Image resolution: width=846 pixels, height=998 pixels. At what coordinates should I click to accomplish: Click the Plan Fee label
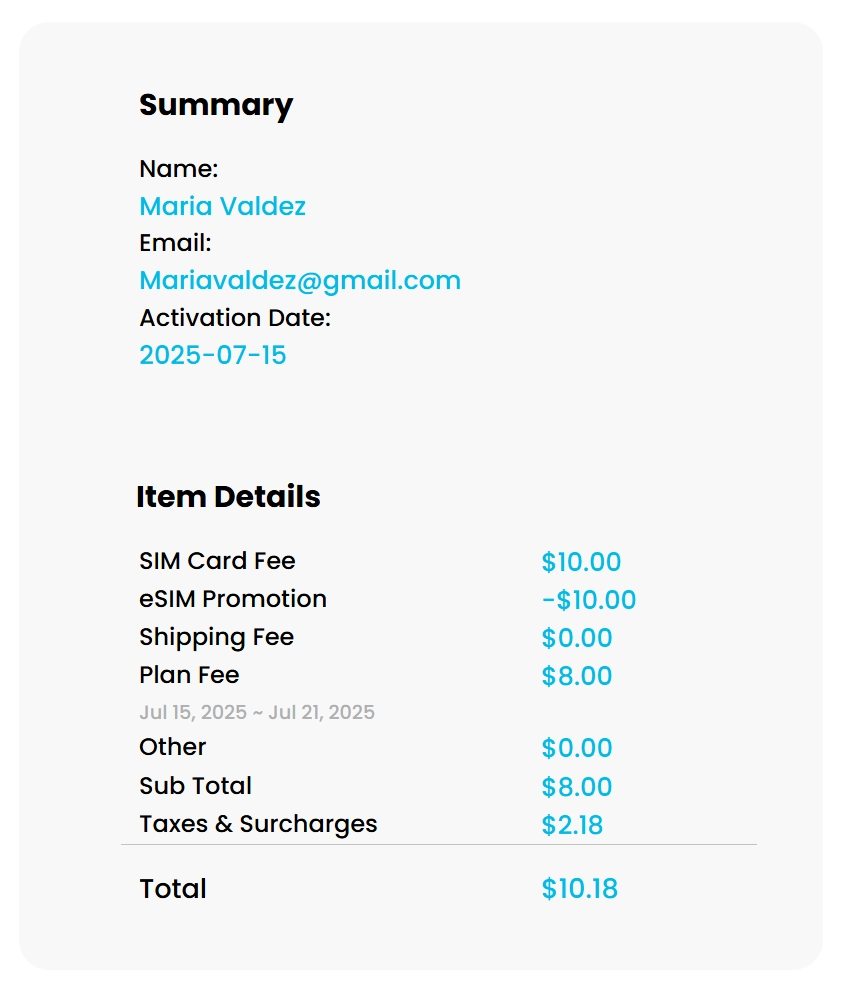[x=189, y=675]
